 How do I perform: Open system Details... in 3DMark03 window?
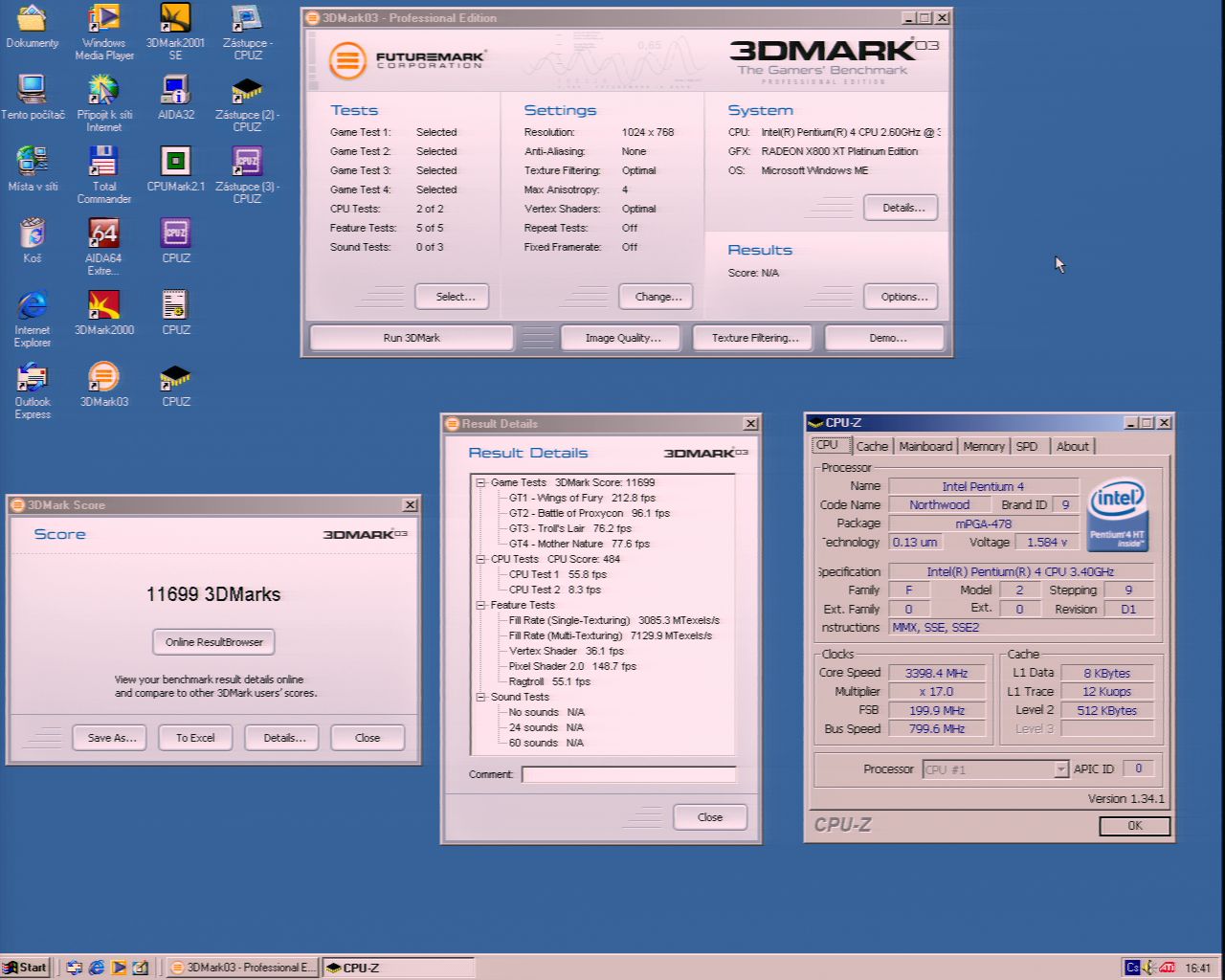(x=902, y=208)
